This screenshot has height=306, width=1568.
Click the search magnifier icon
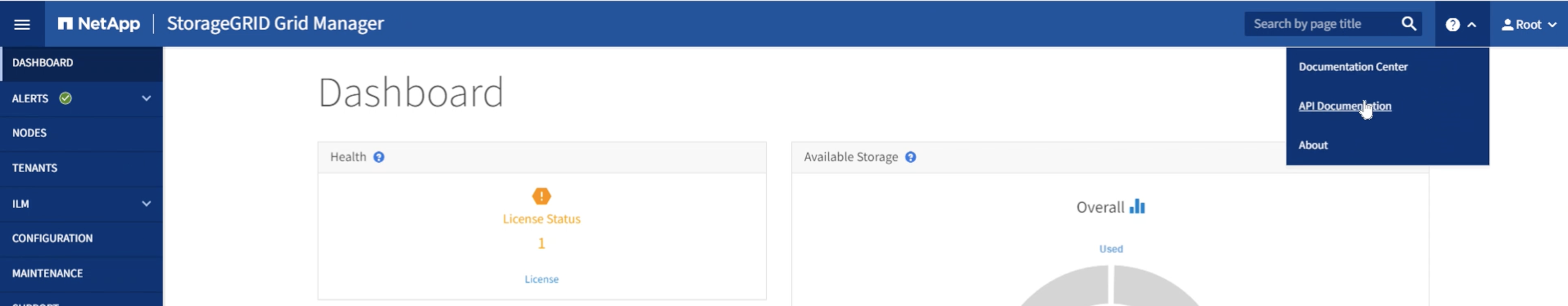[1408, 24]
